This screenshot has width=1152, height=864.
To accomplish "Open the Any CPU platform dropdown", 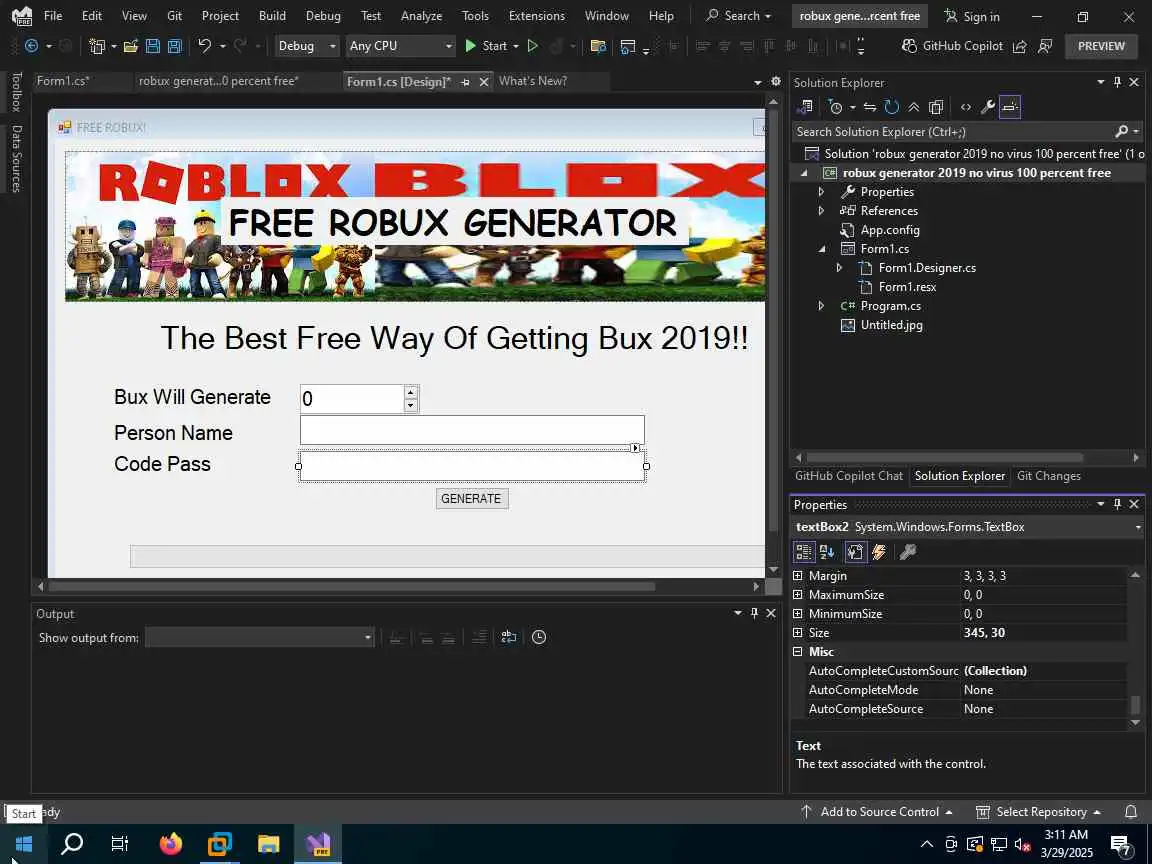I will point(400,46).
